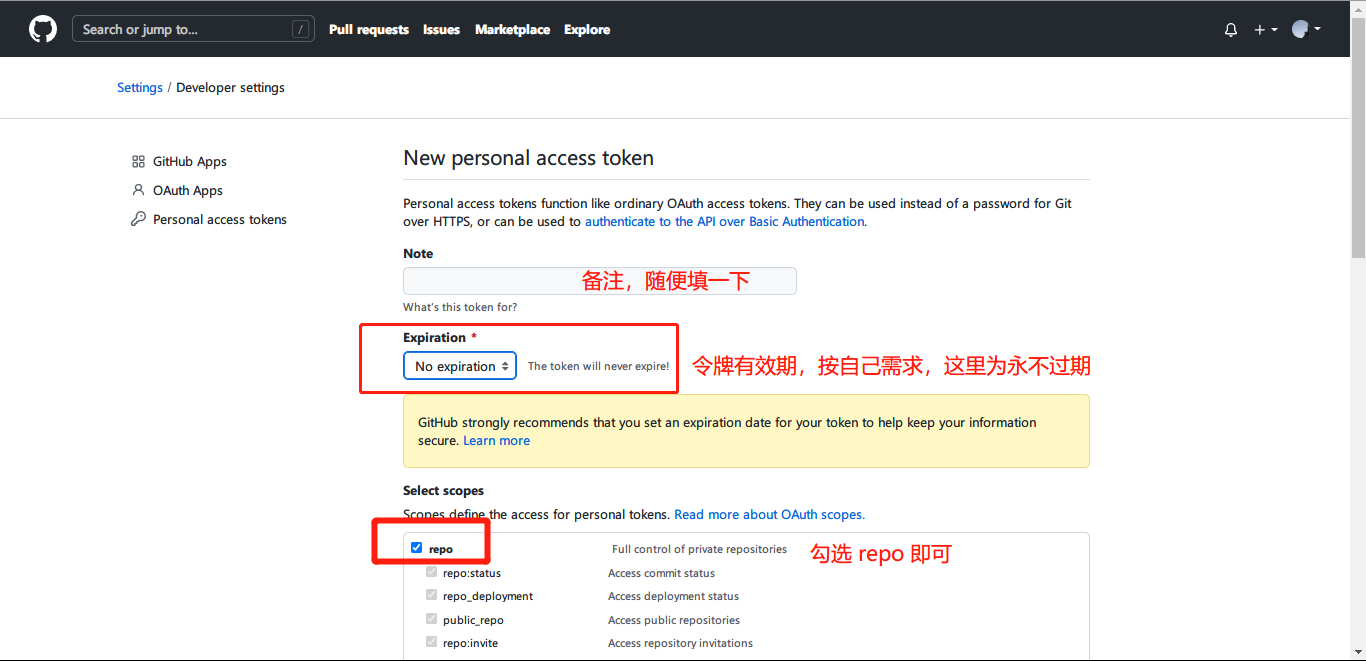The width and height of the screenshot is (1366, 661).
Task: Click 'The token will never expire!' text
Action: pos(598,366)
